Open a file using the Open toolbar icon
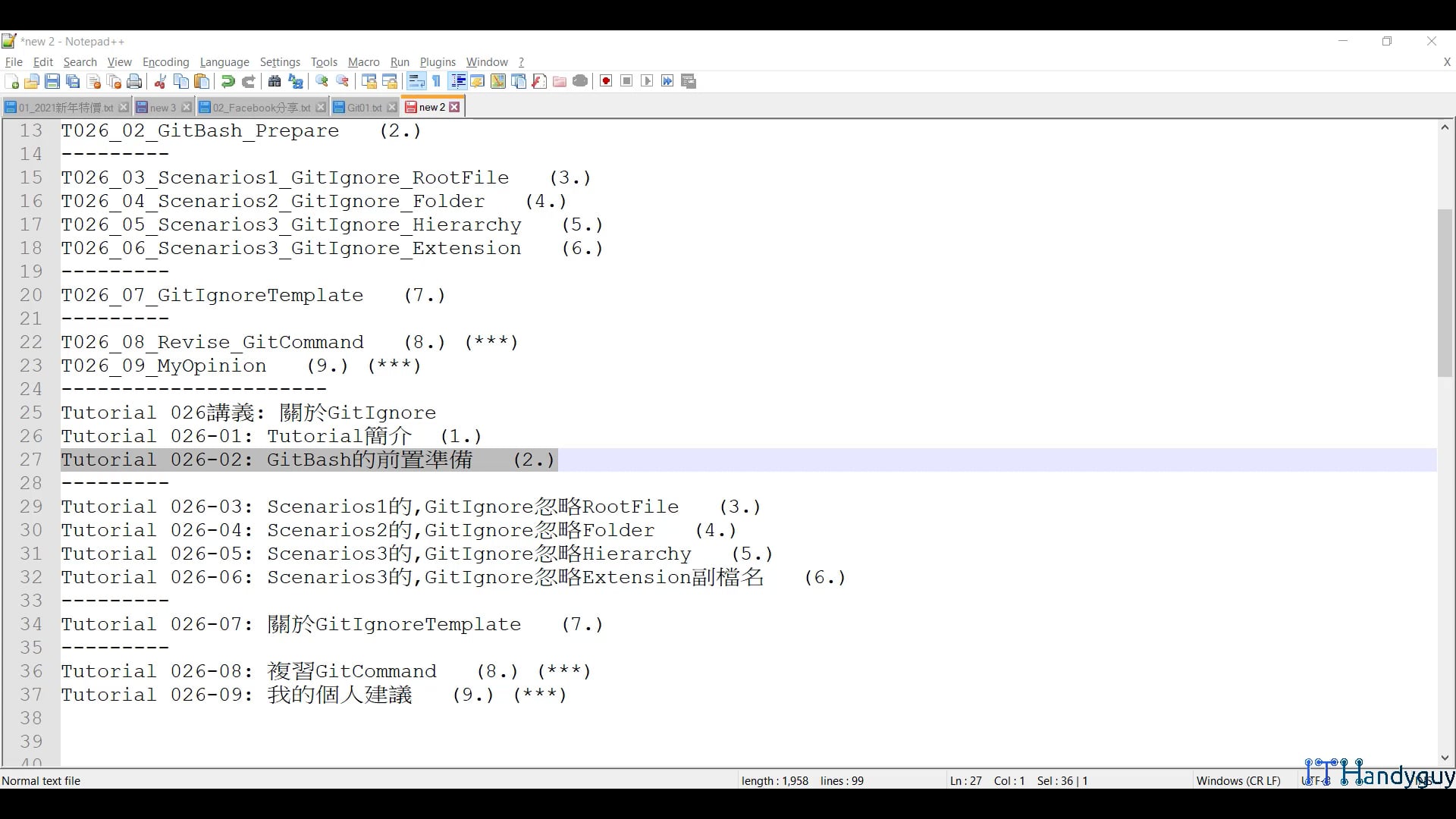Screen dimensions: 1456x819 (32, 81)
